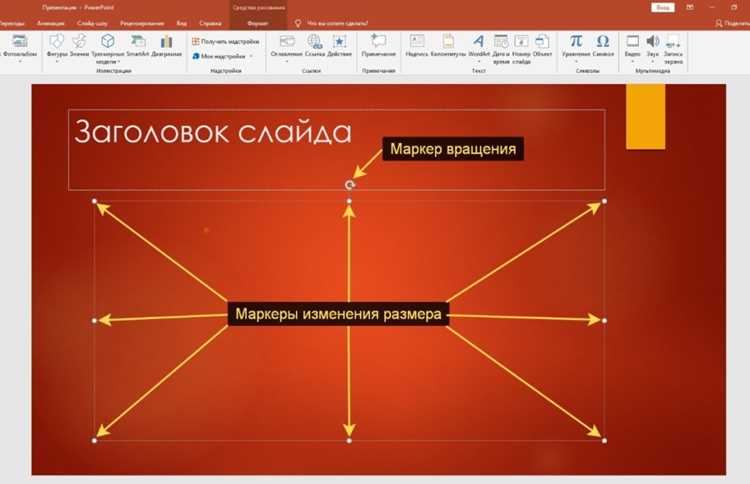This screenshot has height=484, width=750.
Task: Click the rotation handle above the placeholder
Action: pos(350,185)
